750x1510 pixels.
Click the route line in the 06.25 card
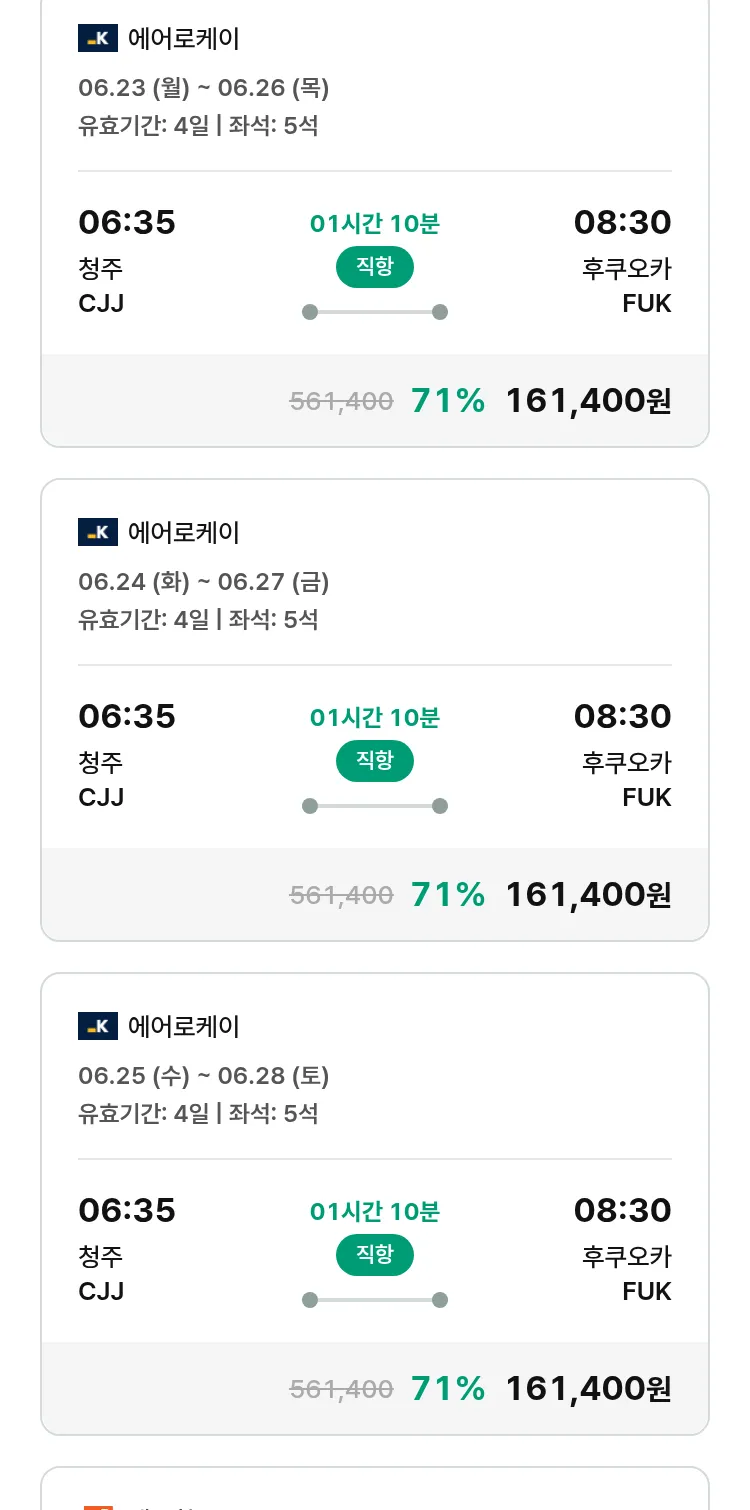[375, 1300]
